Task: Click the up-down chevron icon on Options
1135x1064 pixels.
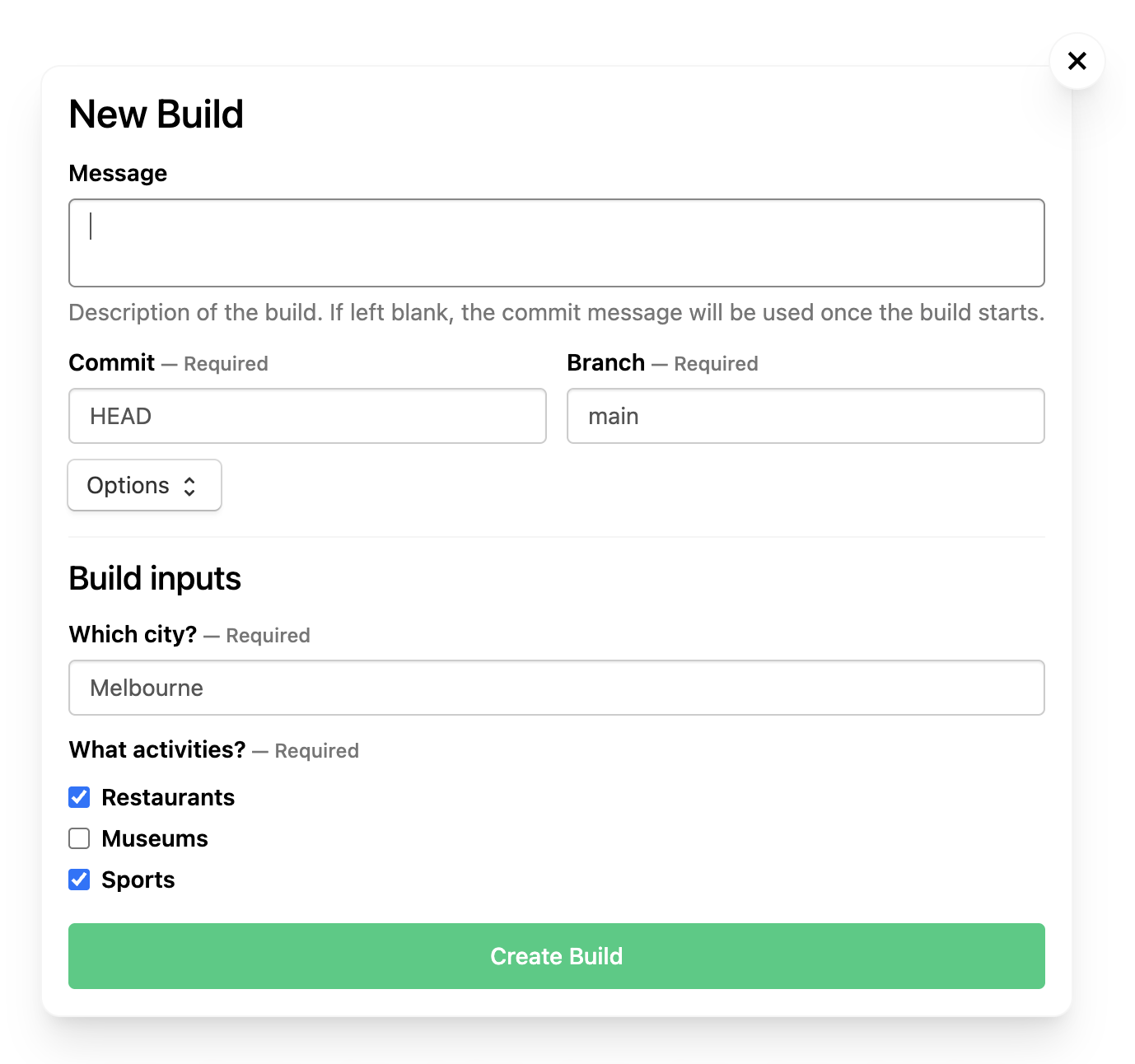Action: (x=189, y=486)
